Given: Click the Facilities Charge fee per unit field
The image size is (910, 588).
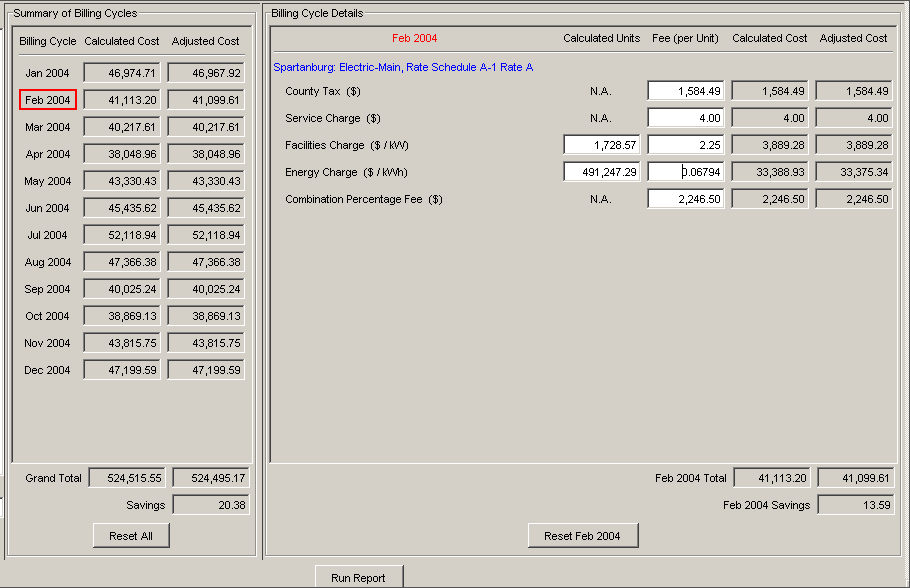Looking at the screenshot, I should pyautogui.click(x=685, y=145).
